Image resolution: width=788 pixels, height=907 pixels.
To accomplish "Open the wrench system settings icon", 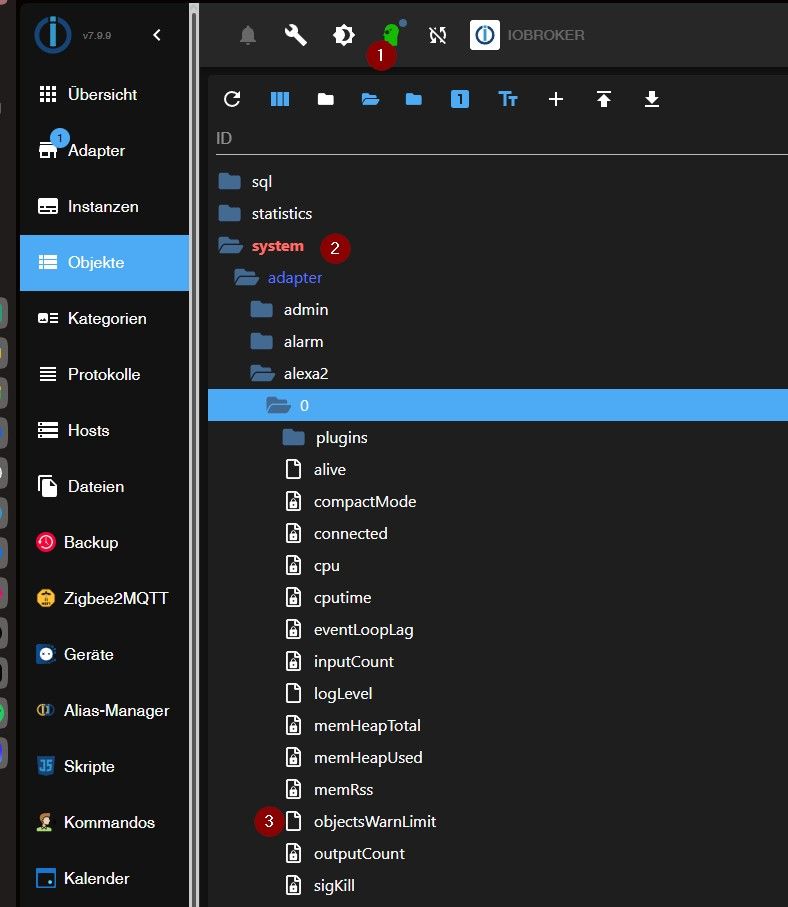I will click(296, 35).
